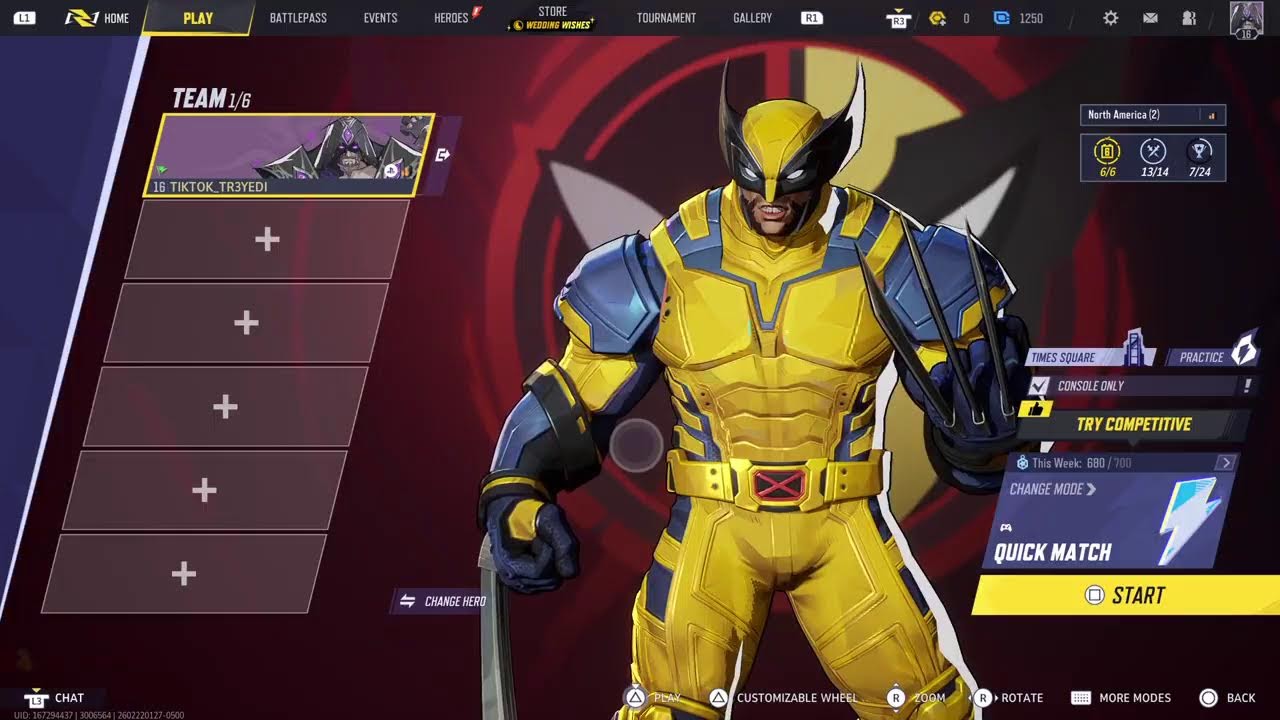Invite a player to team slot six

[x=183, y=573]
